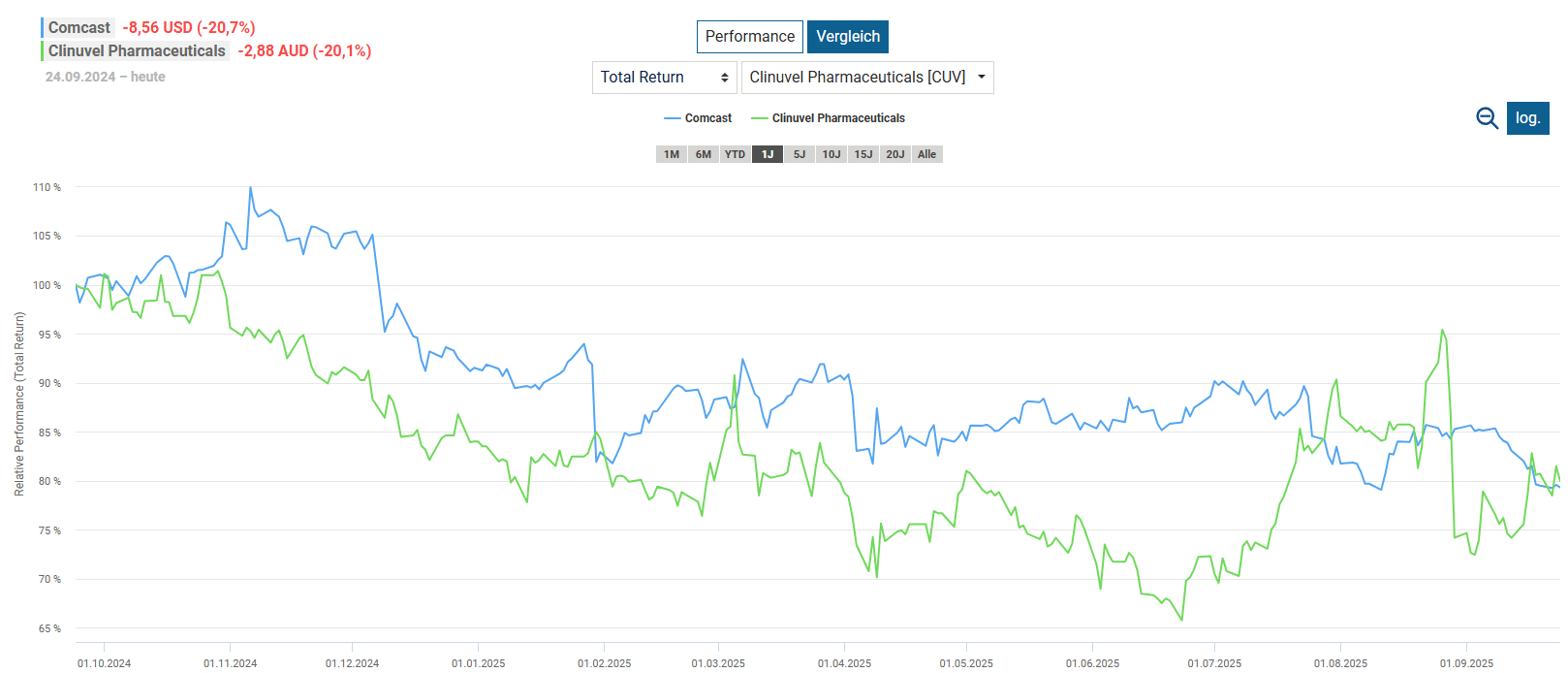The width and height of the screenshot is (1568, 673).
Task: Open the Total Return dropdown
Action: 664,78
